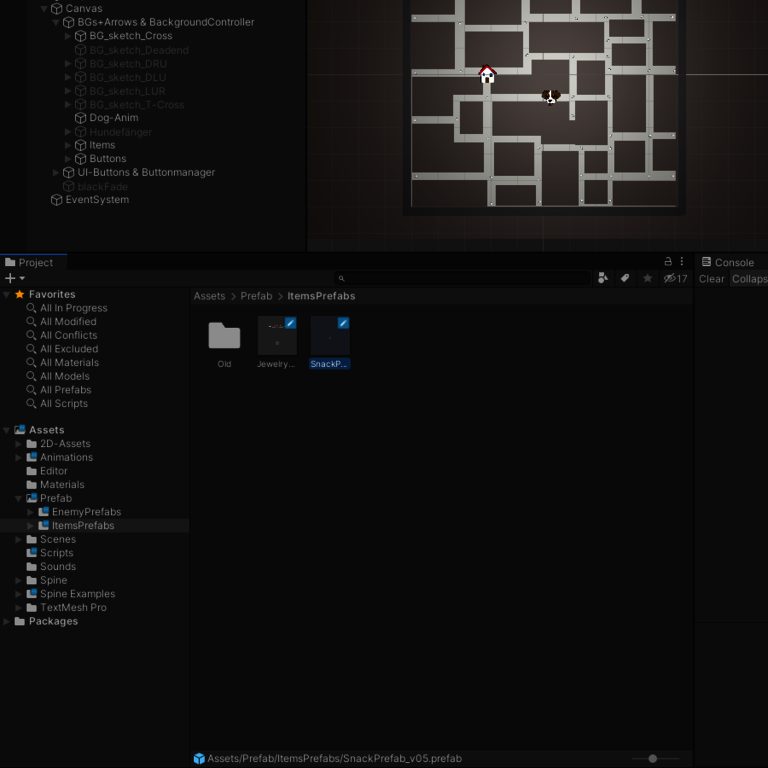Toggle hidden packages visibility eye icon
Image resolution: width=768 pixels, height=768 pixels.
tap(670, 278)
